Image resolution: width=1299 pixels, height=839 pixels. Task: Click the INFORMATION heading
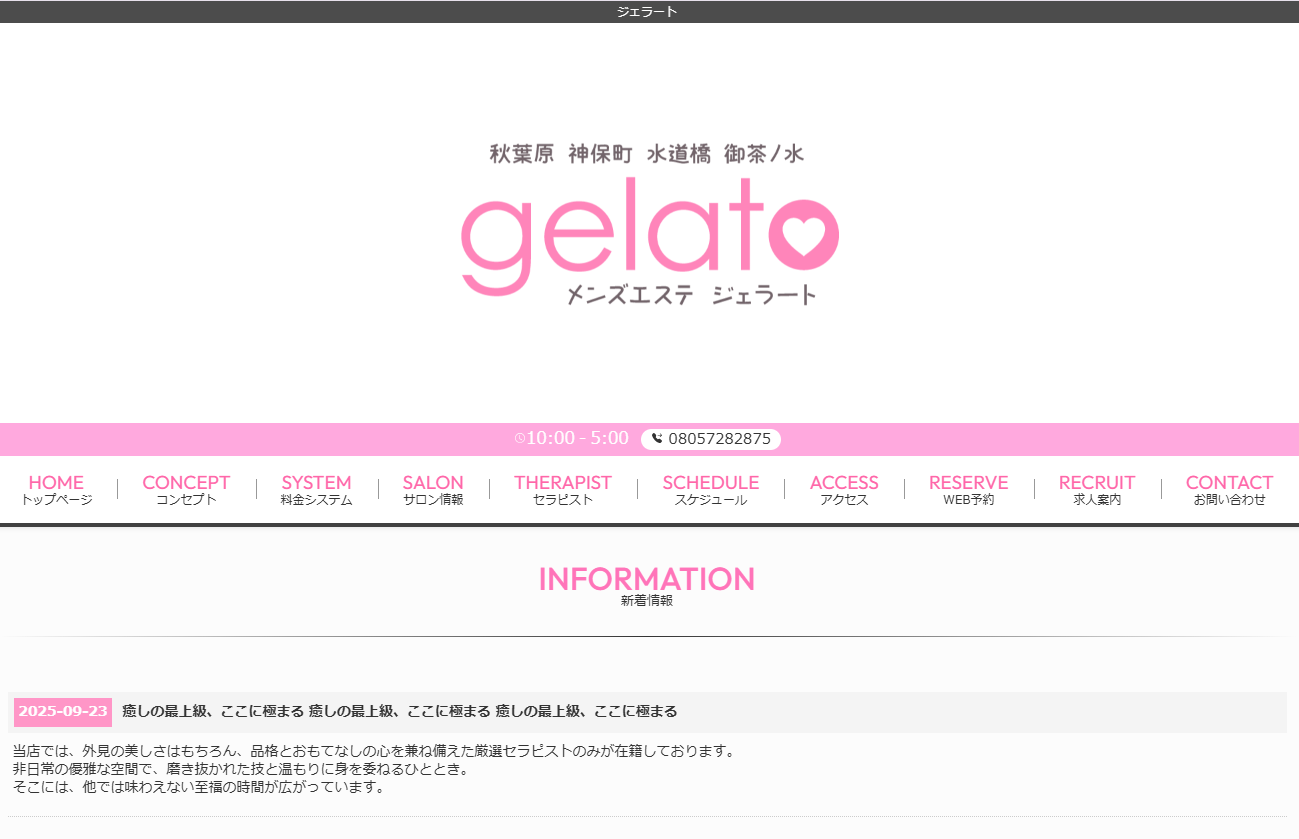pos(647,579)
